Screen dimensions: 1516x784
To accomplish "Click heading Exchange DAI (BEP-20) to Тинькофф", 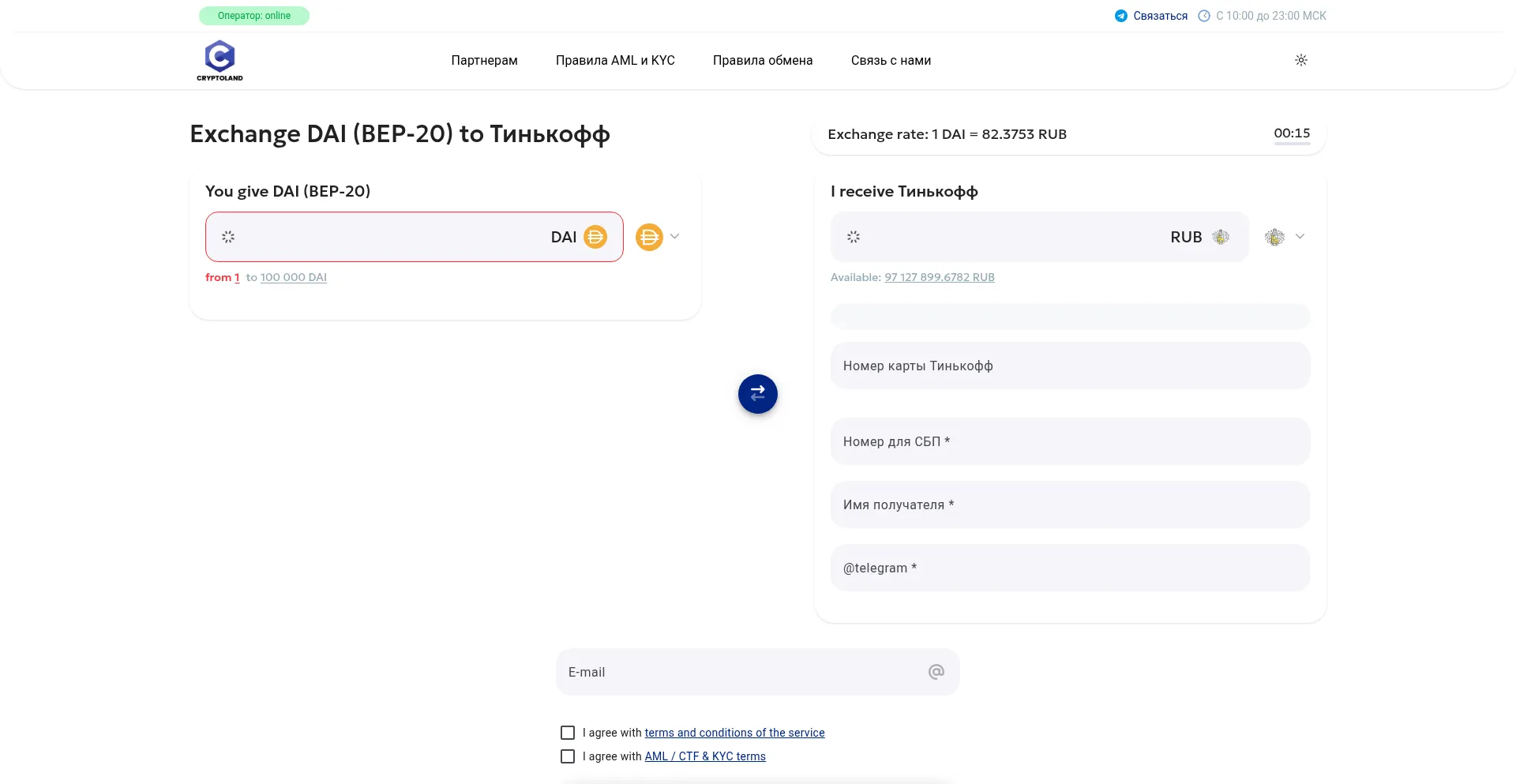I will click(400, 134).
